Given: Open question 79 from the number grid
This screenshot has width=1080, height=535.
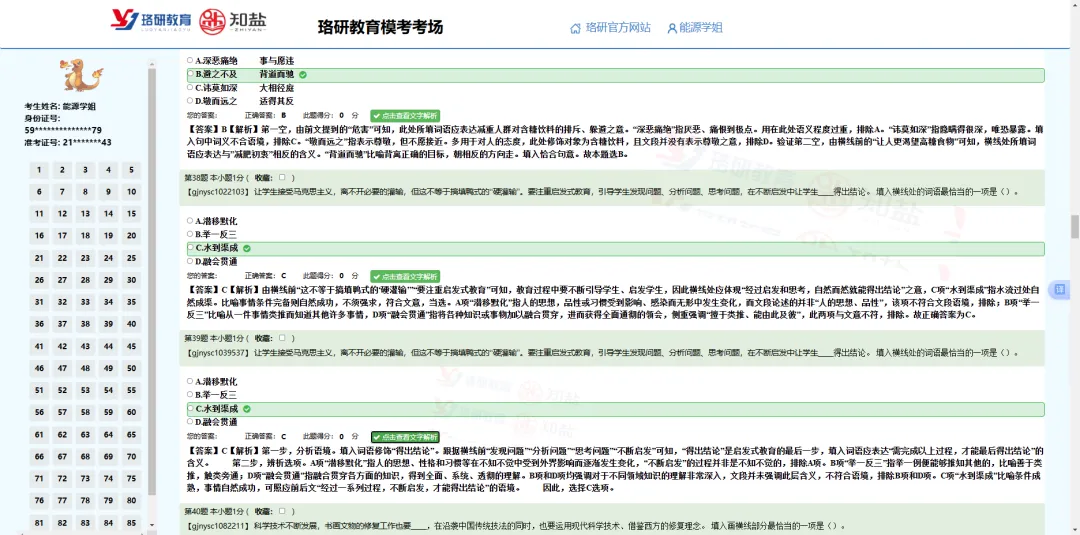Looking at the screenshot, I should (x=108, y=501).
